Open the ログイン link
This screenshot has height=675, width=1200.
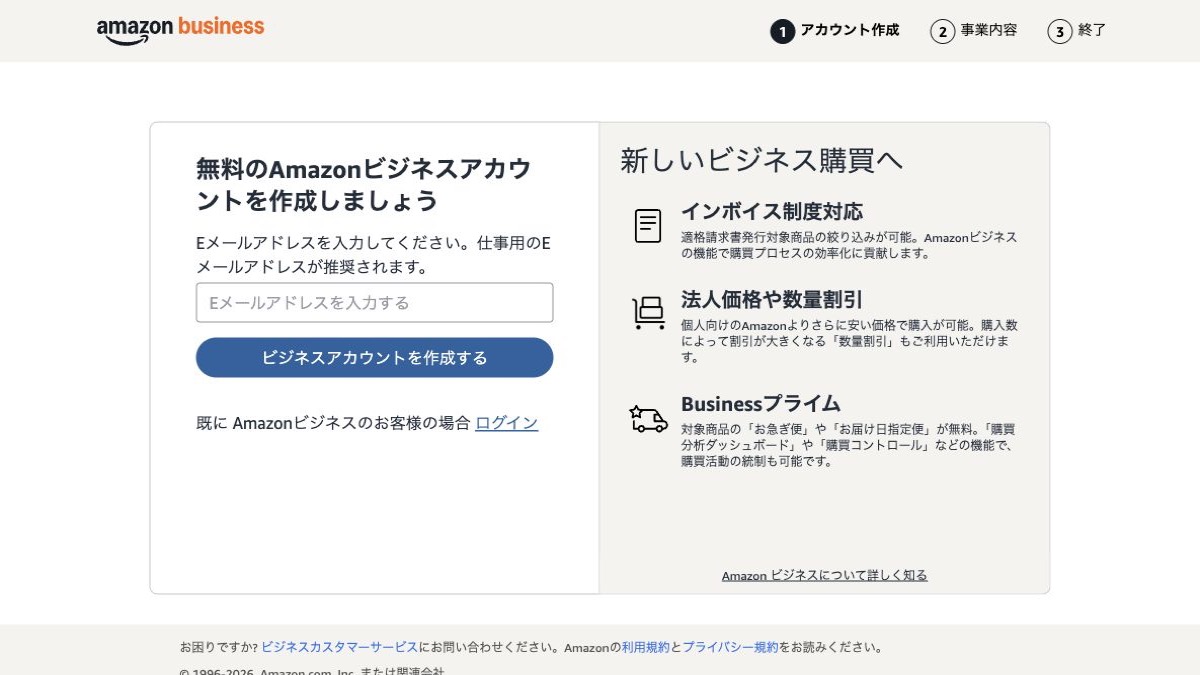(506, 423)
